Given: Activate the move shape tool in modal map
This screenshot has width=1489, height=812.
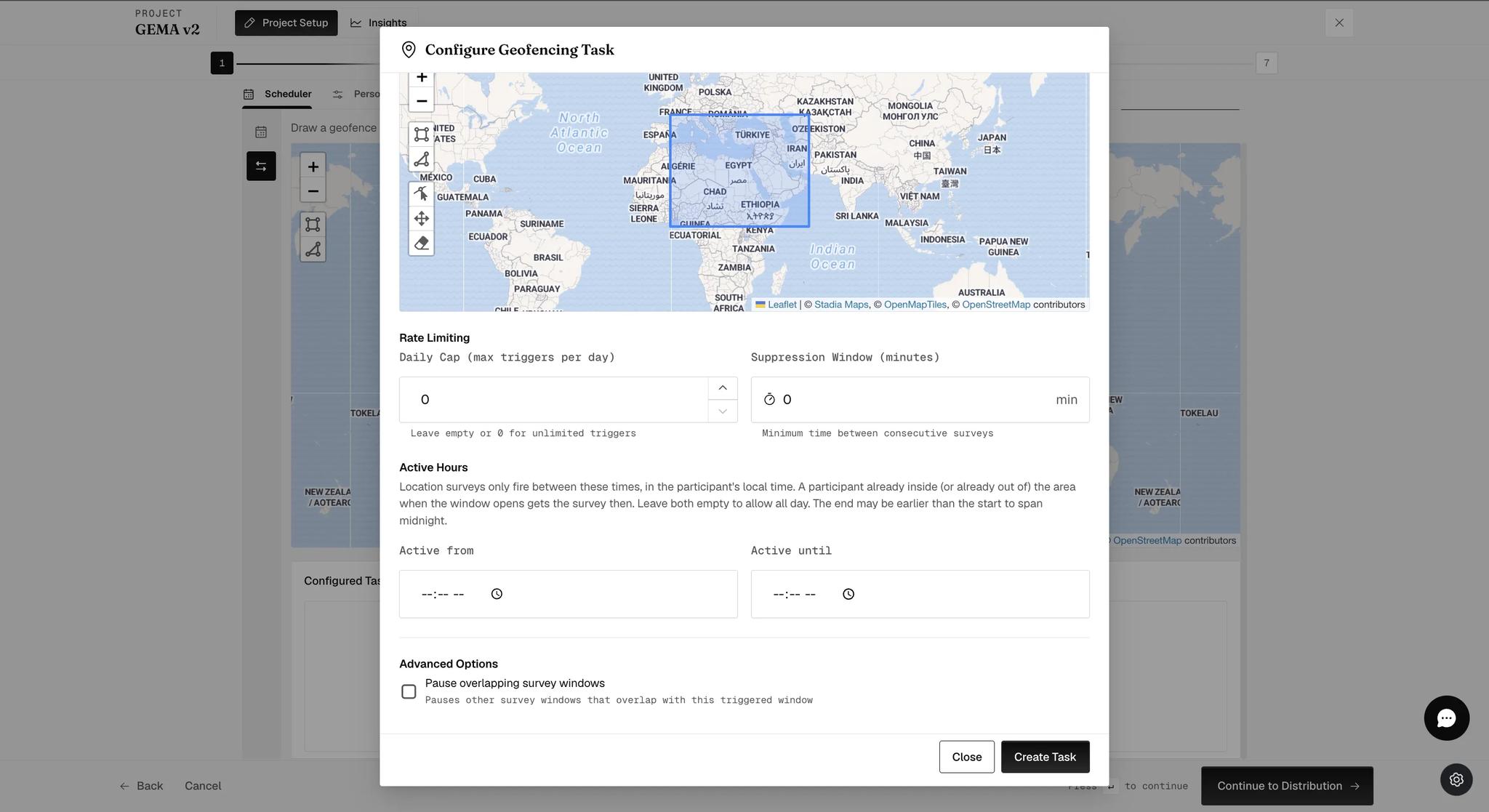Looking at the screenshot, I should click(x=421, y=218).
